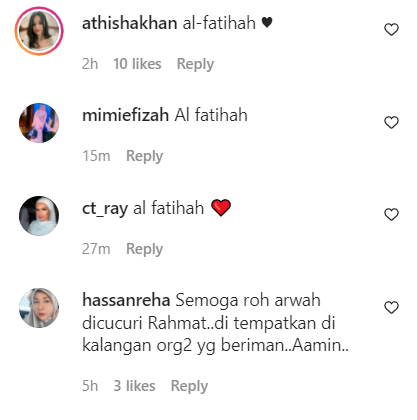
Task: Open athishakhan's profile picture with story ring
Action: pyautogui.click(x=39, y=31)
